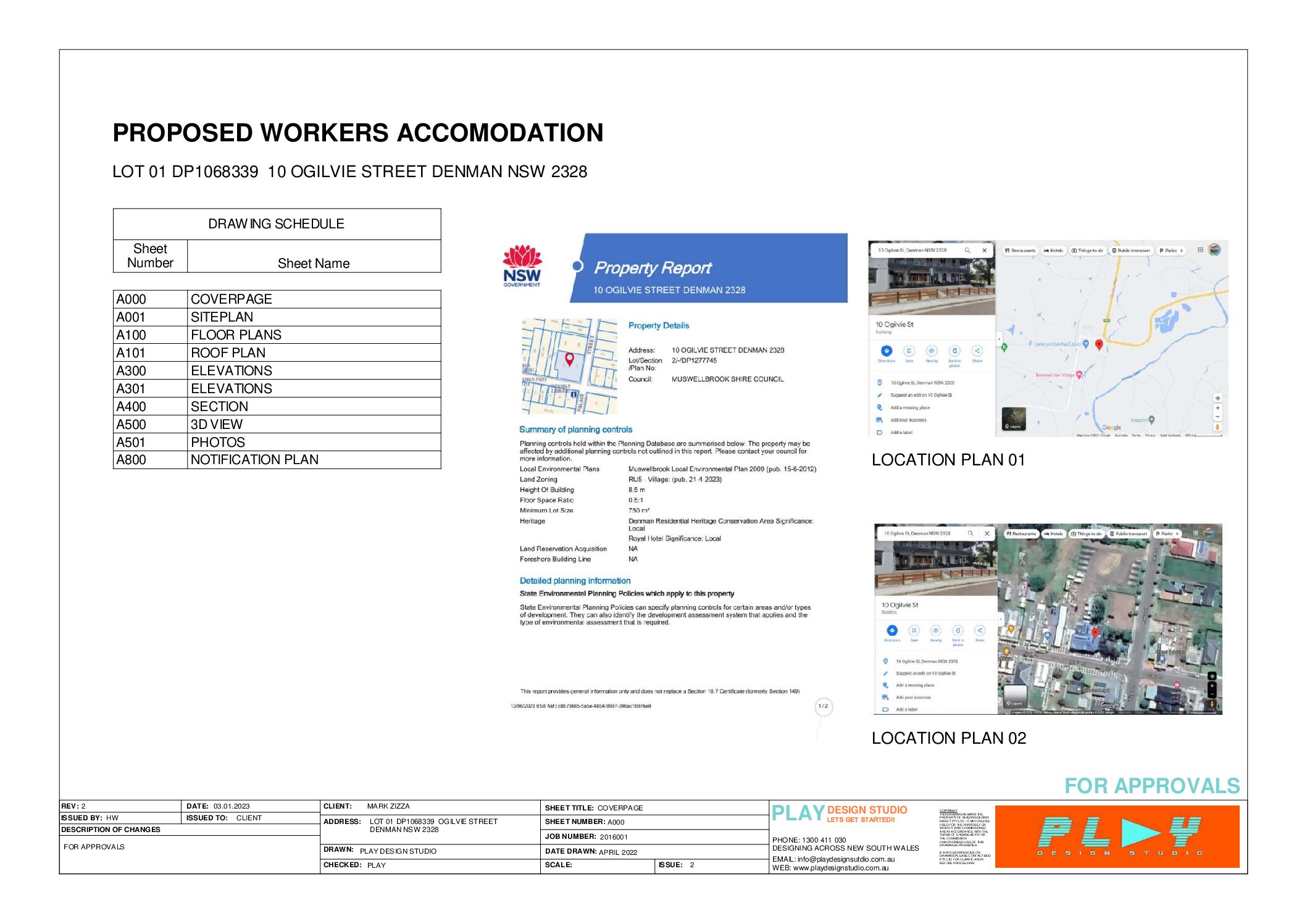Select Things to do chip in Location Plan 01
This screenshot has height=924, width=1307.
tap(1087, 251)
